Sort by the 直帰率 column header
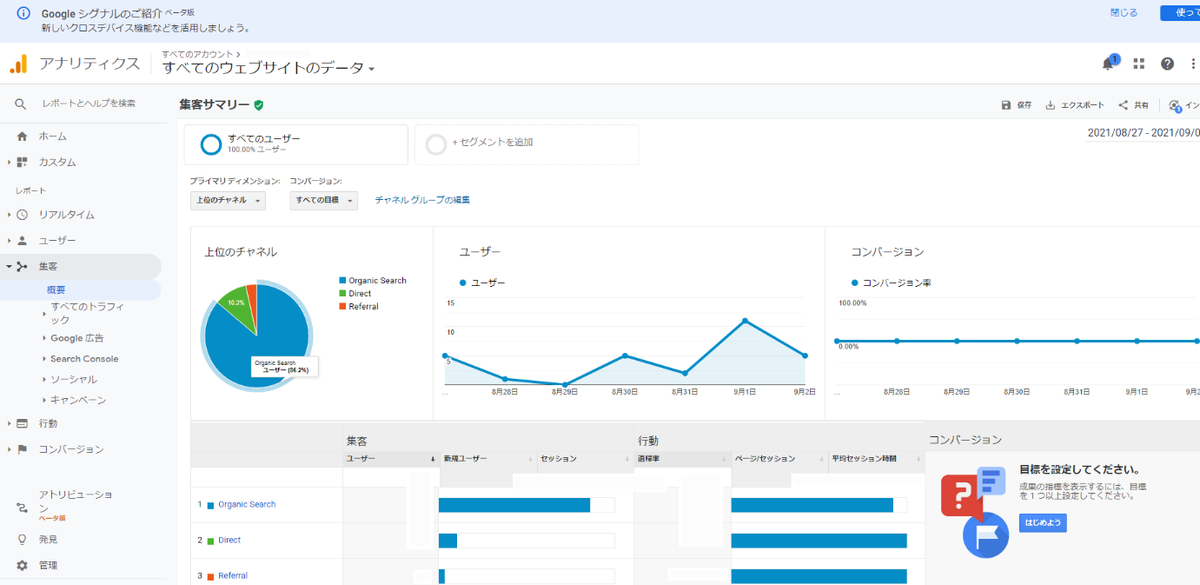 682,459
